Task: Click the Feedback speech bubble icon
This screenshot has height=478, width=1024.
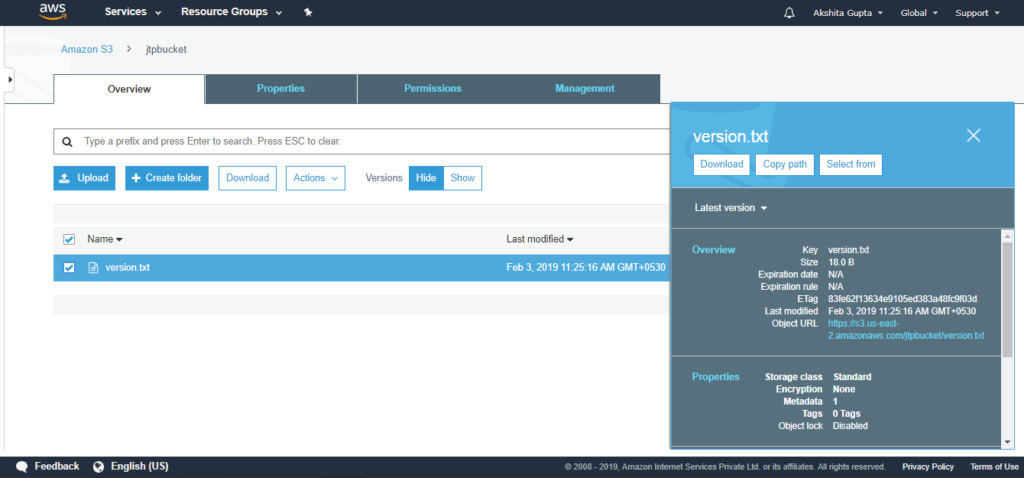Action: point(22,466)
